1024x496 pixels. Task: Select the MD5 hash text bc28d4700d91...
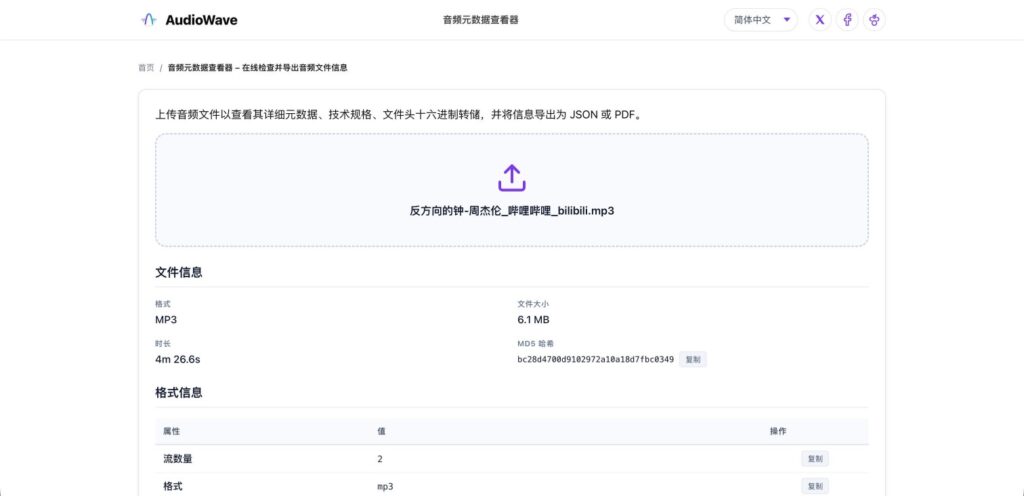(596, 359)
